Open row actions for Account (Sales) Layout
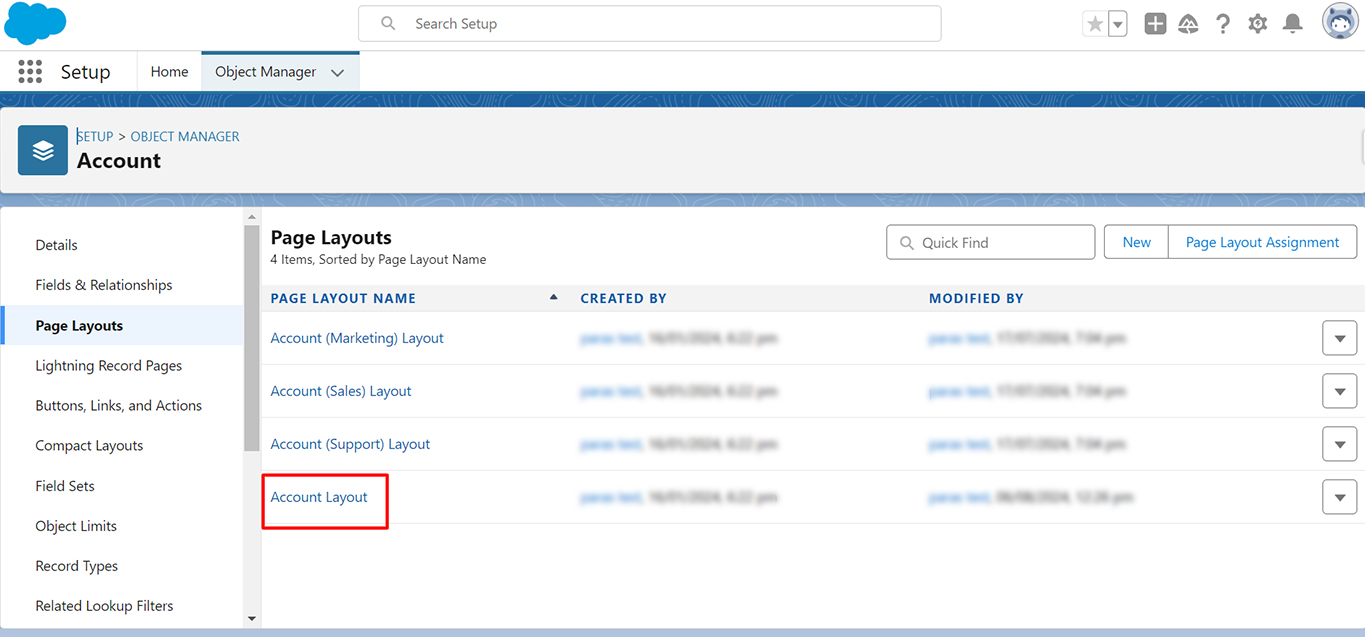This screenshot has height=637, width=1365. coord(1339,391)
